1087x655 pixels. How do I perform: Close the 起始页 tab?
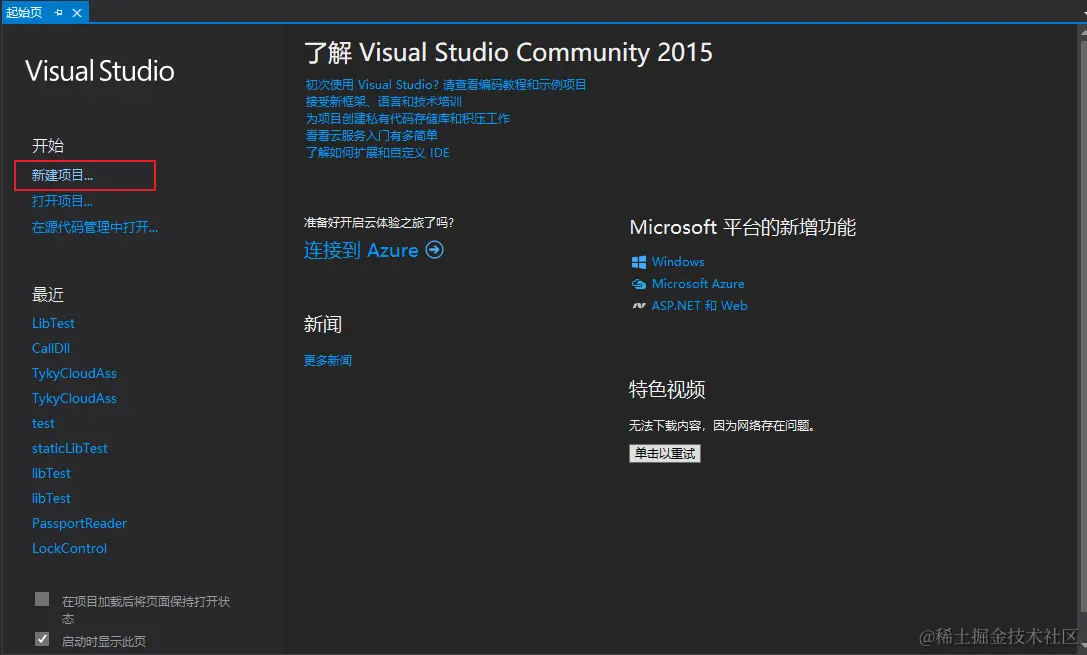click(x=77, y=12)
